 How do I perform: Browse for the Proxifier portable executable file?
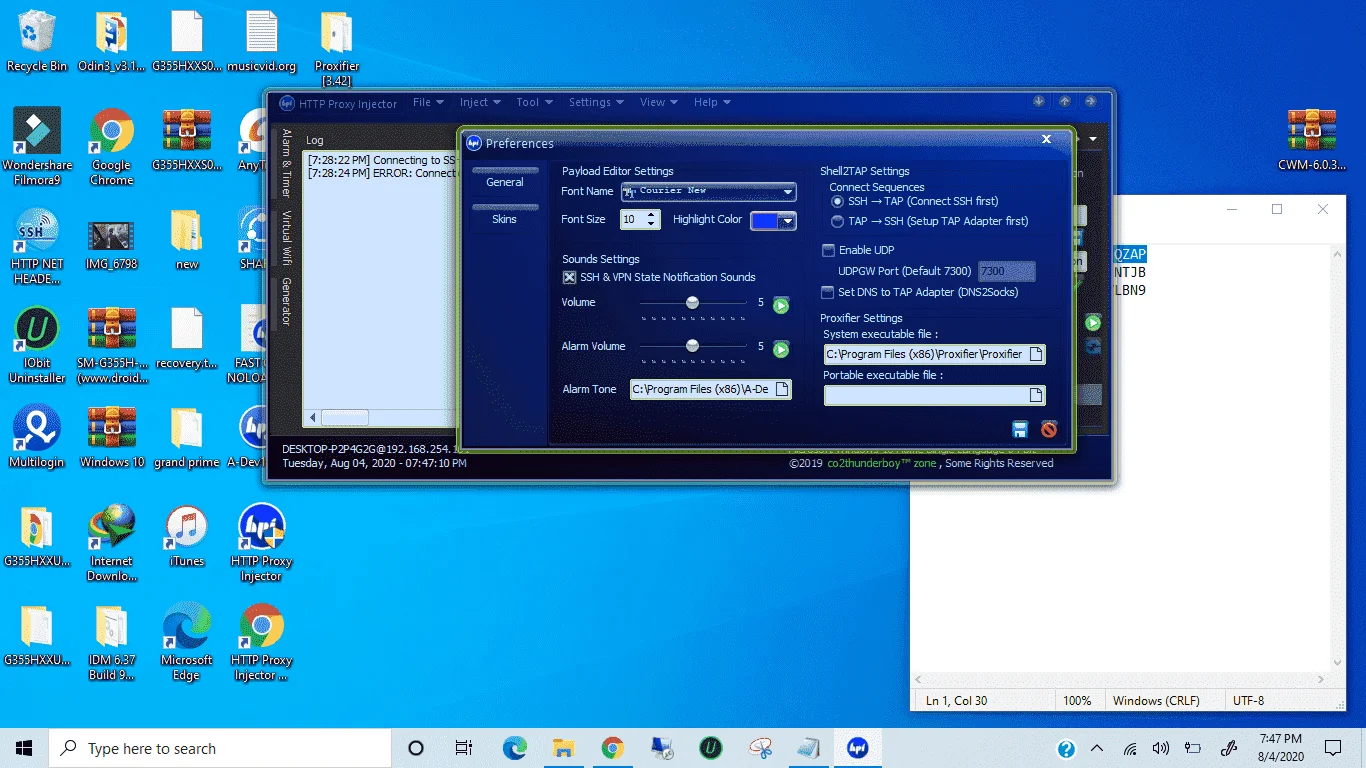tap(1037, 395)
